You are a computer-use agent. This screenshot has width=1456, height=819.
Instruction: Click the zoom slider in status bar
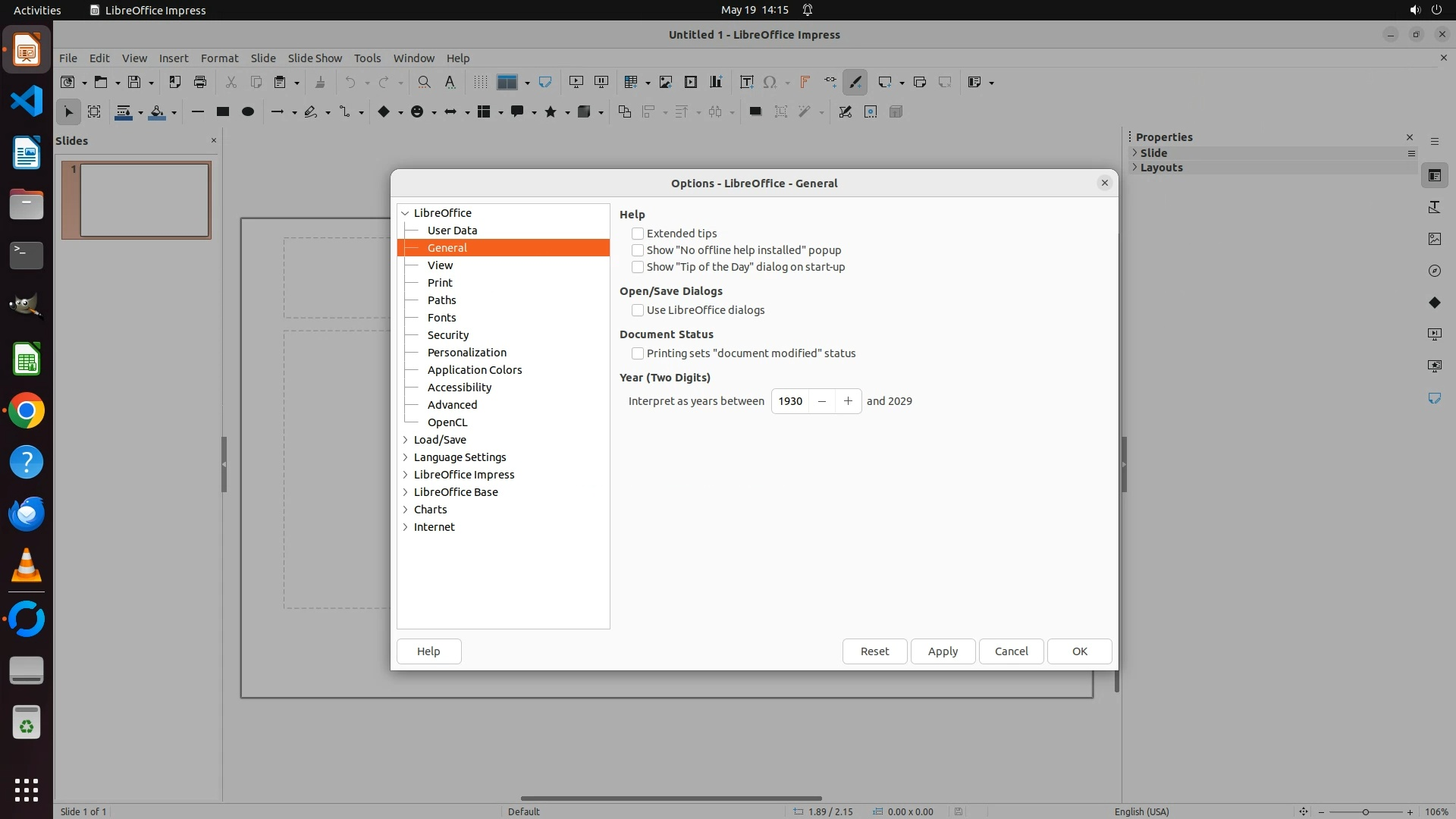pyautogui.click(x=1365, y=811)
